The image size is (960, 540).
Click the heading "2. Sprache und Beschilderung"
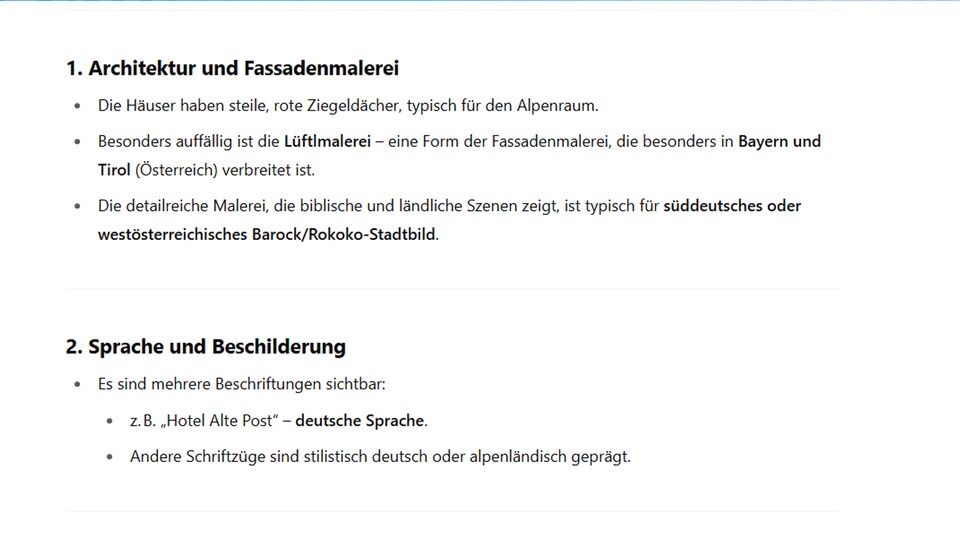205,347
